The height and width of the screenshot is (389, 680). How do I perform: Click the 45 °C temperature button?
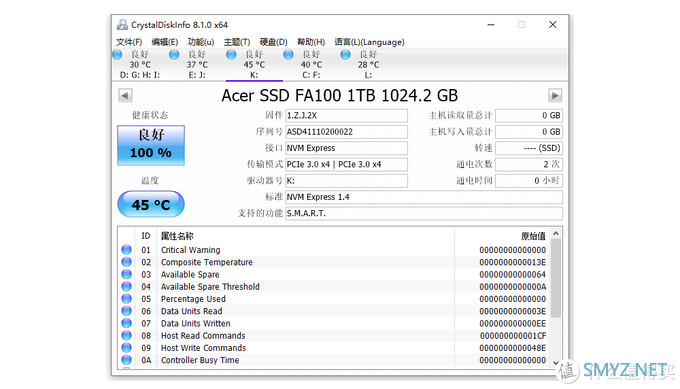pyautogui.click(x=151, y=204)
